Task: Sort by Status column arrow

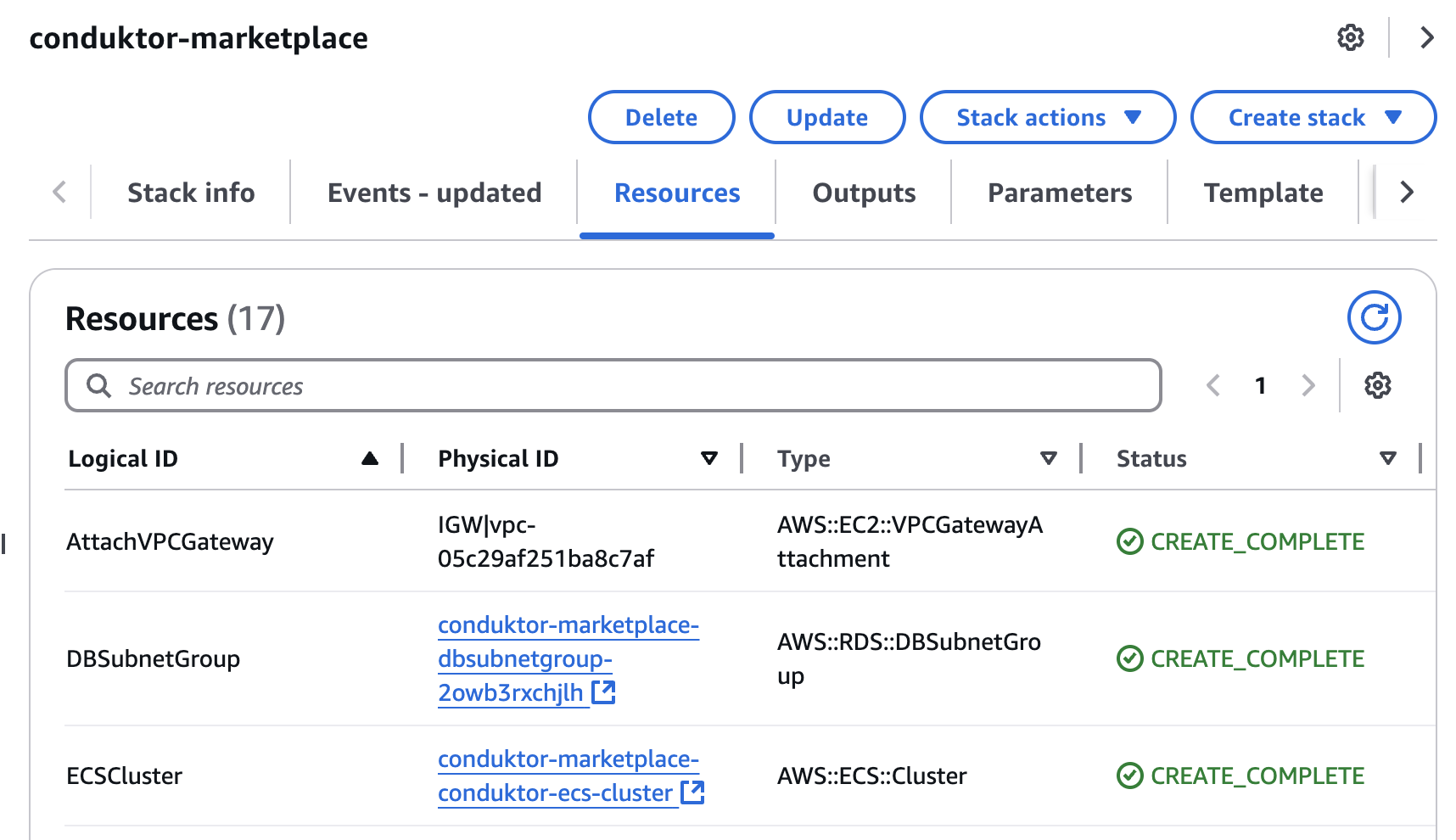Action: pyautogui.click(x=1387, y=458)
